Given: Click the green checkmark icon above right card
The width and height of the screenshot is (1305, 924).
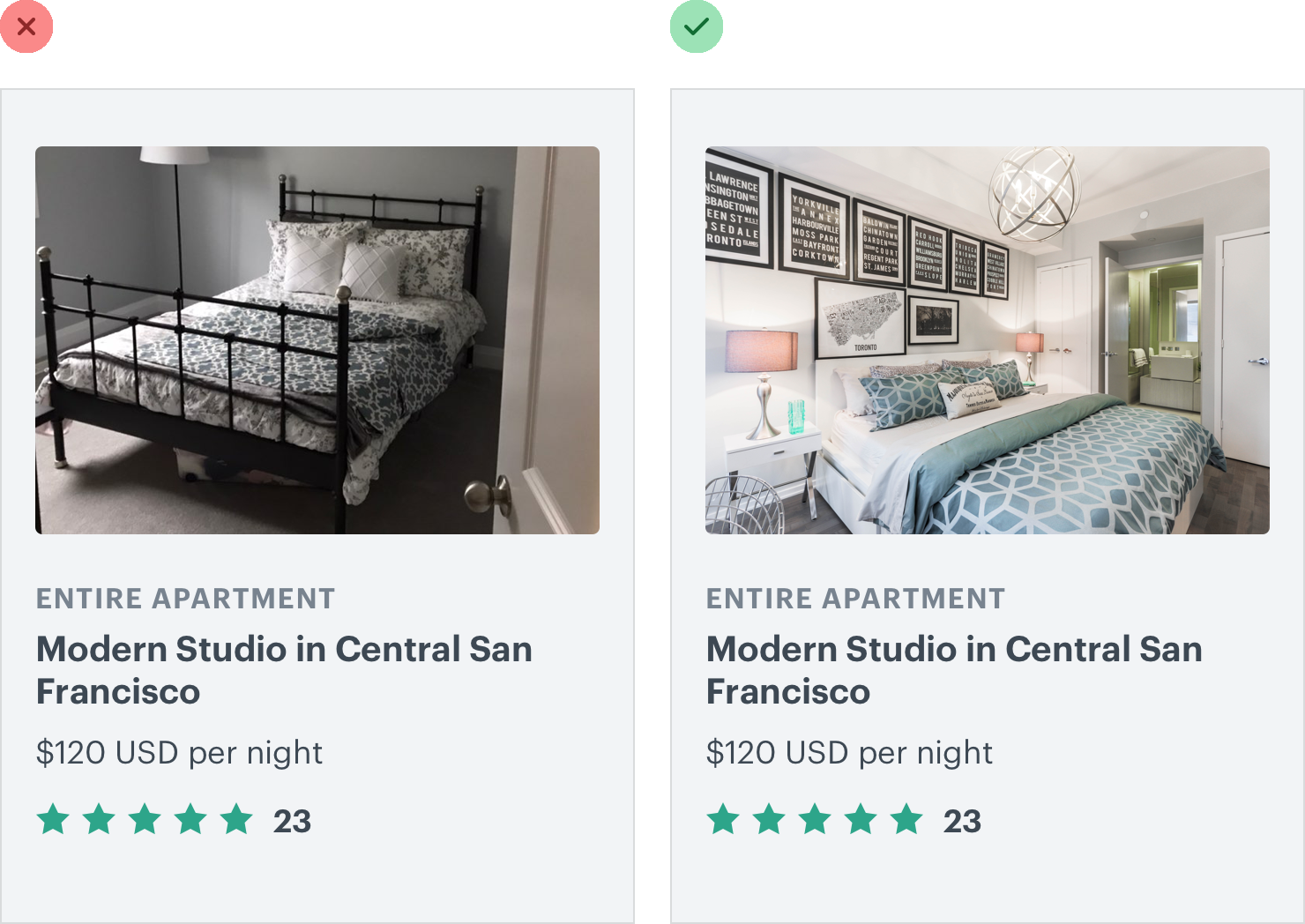Looking at the screenshot, I should click(697, 26).
